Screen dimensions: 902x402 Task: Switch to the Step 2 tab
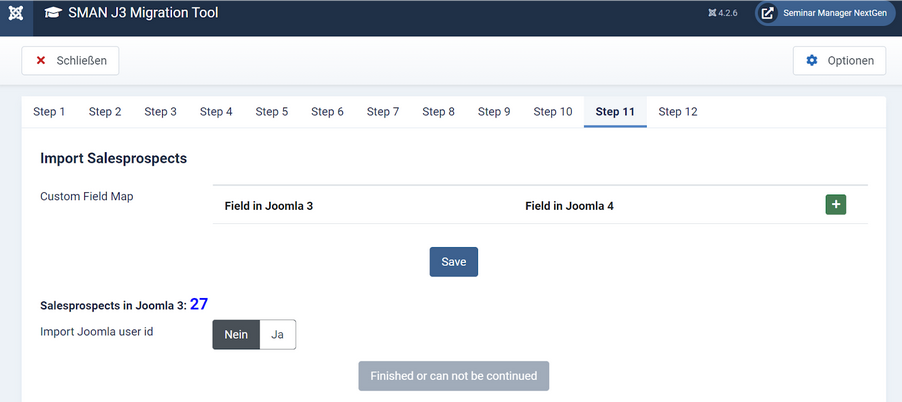point(105,112)
